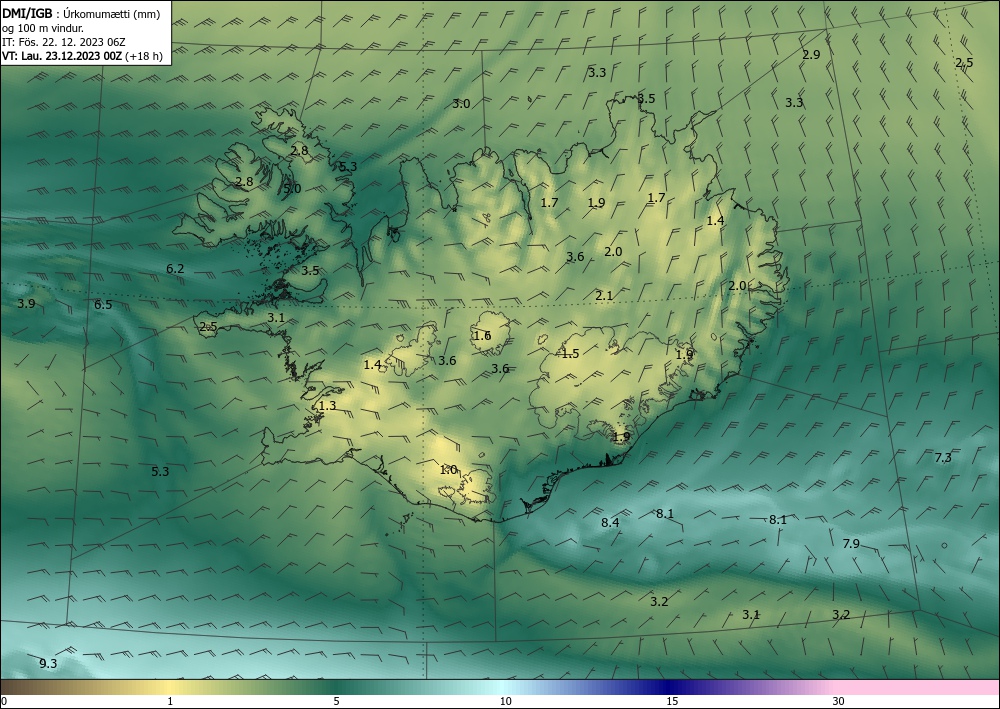Click the 2.1 value label
Image resolution: width=1000 pixels, height=709 pixels.
604,295
